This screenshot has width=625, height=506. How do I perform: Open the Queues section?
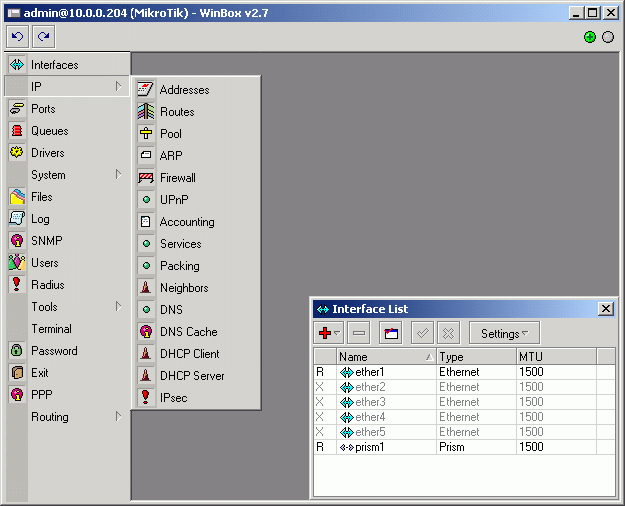point(67,131)
